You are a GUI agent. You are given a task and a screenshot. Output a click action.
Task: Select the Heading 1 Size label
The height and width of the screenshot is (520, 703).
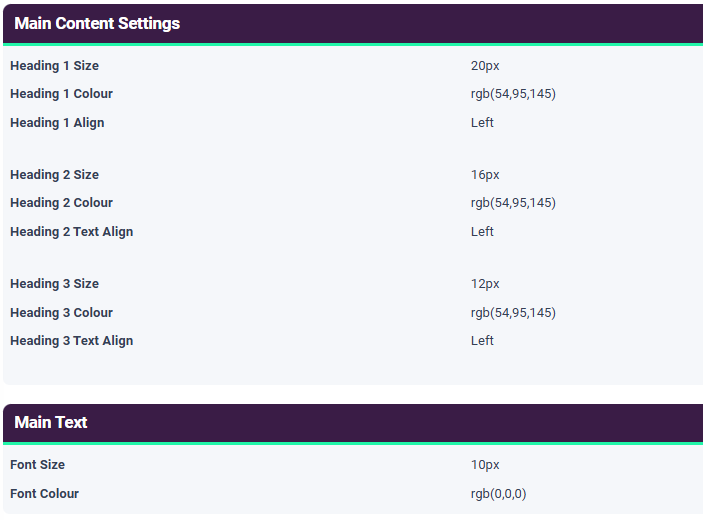[54, 66]
